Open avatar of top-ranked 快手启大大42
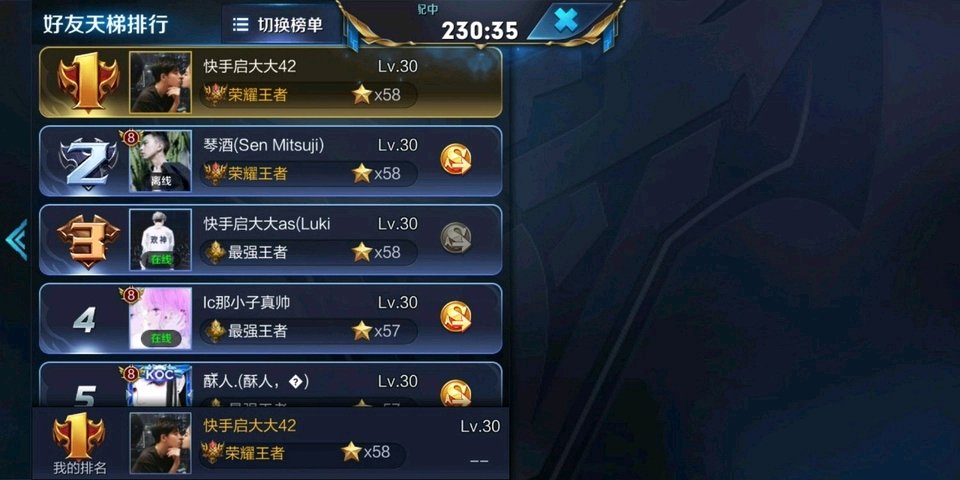960x480 pixels. pyautogui.click(x=160, y=82)
